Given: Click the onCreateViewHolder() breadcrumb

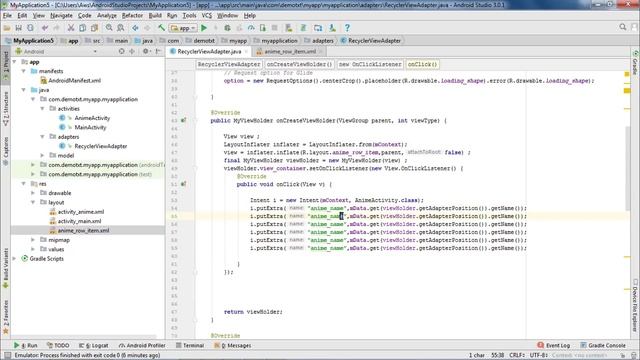Looking at the screenshot, I should coord(299,64).
